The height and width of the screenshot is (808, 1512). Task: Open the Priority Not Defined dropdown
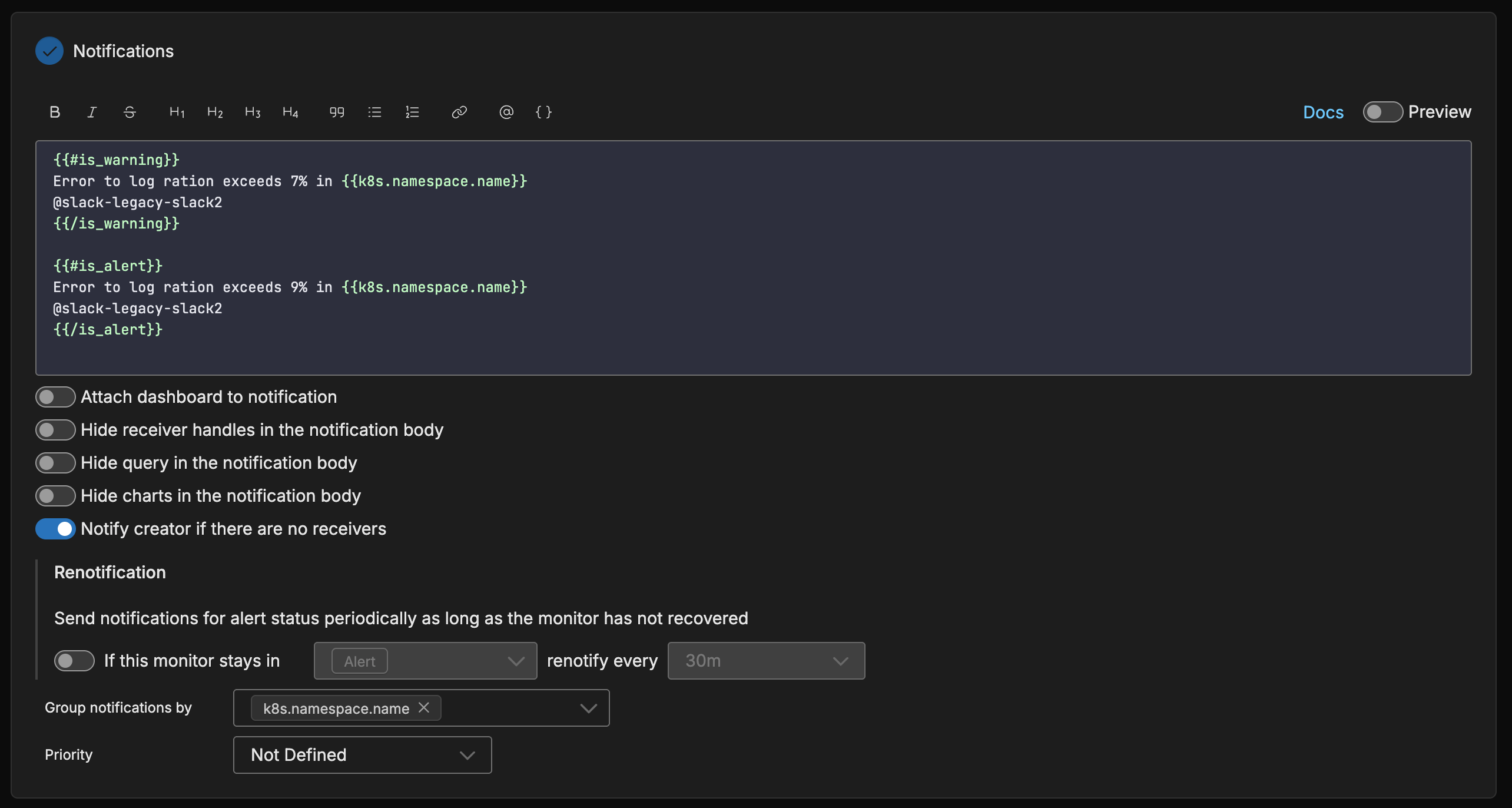coord(362,755)
